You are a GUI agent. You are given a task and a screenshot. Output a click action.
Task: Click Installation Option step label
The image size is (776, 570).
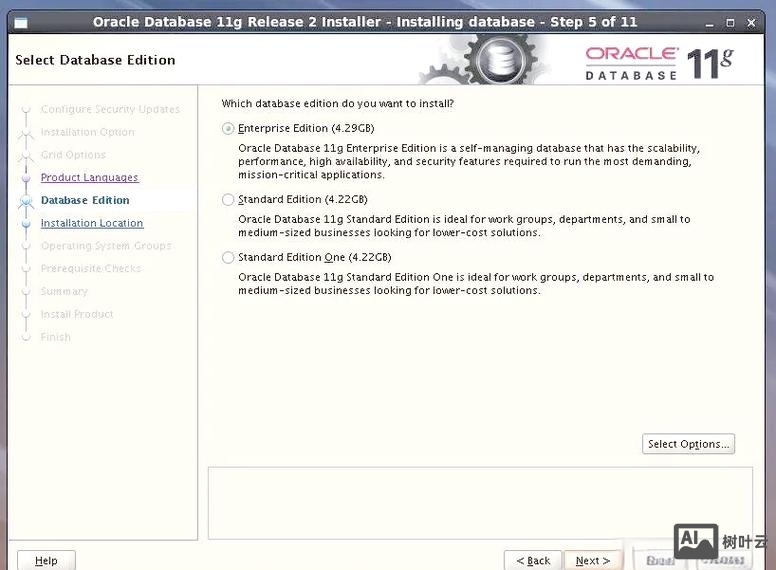[88, 132]
